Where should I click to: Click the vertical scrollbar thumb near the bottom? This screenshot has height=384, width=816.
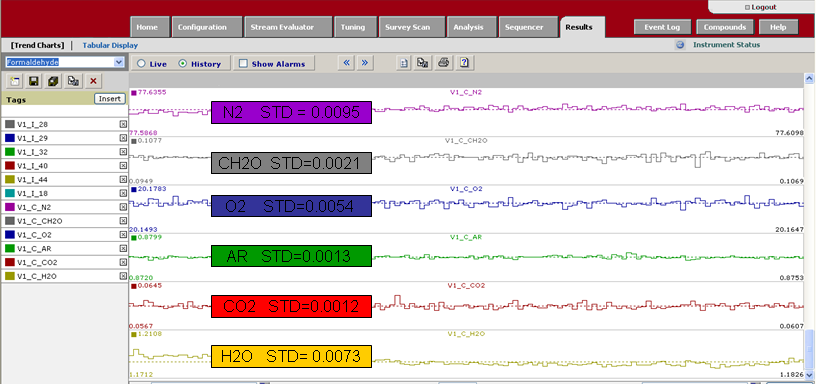(x=809, y=350)
